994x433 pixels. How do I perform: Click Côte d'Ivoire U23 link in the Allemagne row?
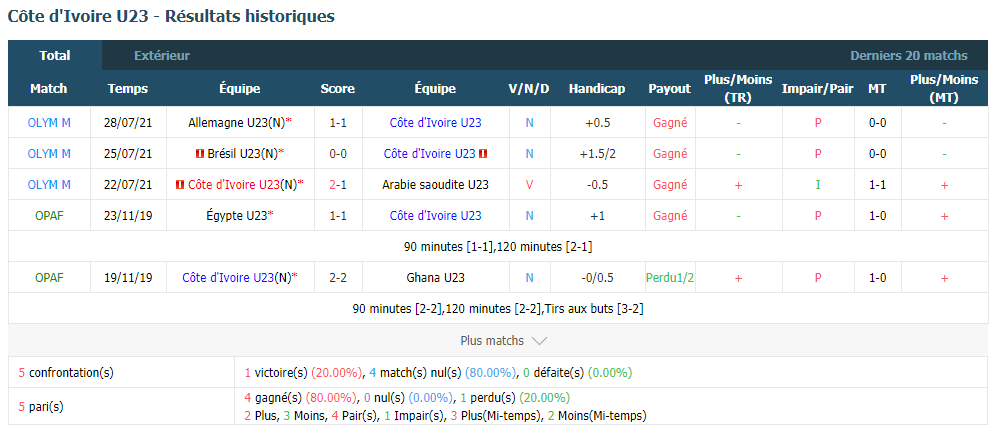436,123
